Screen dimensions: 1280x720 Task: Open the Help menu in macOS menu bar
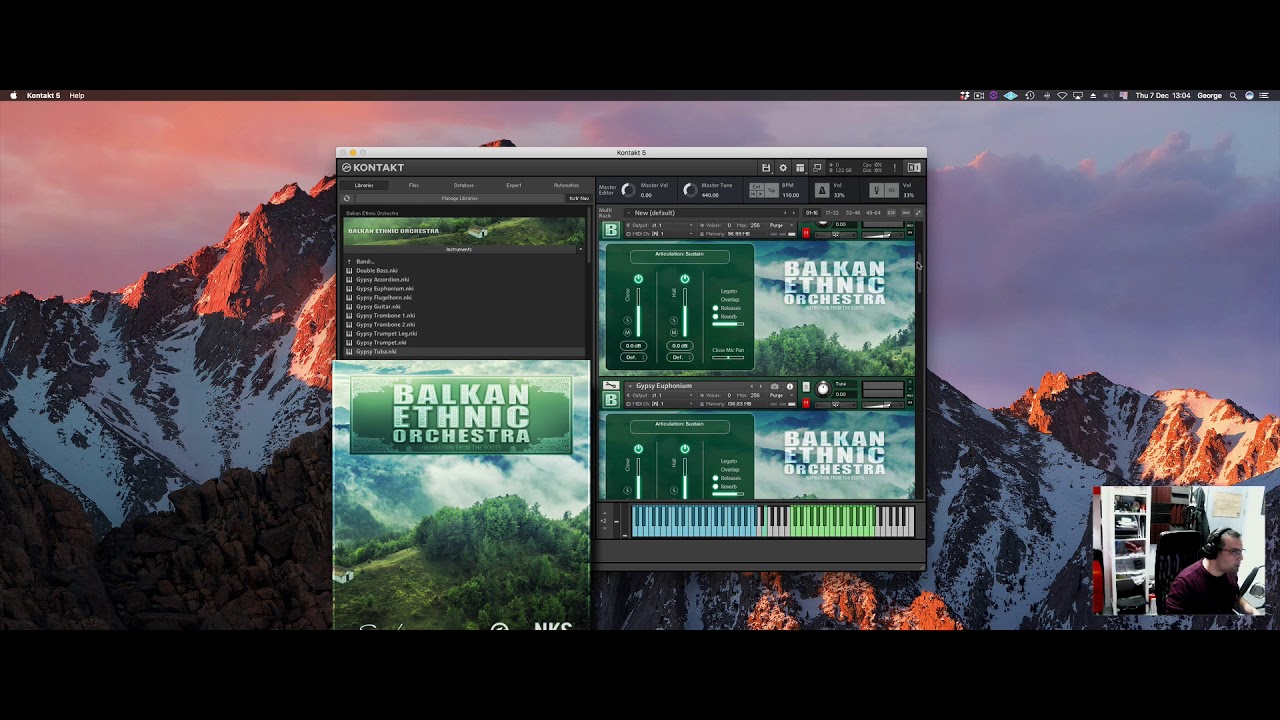coord(77,96)
